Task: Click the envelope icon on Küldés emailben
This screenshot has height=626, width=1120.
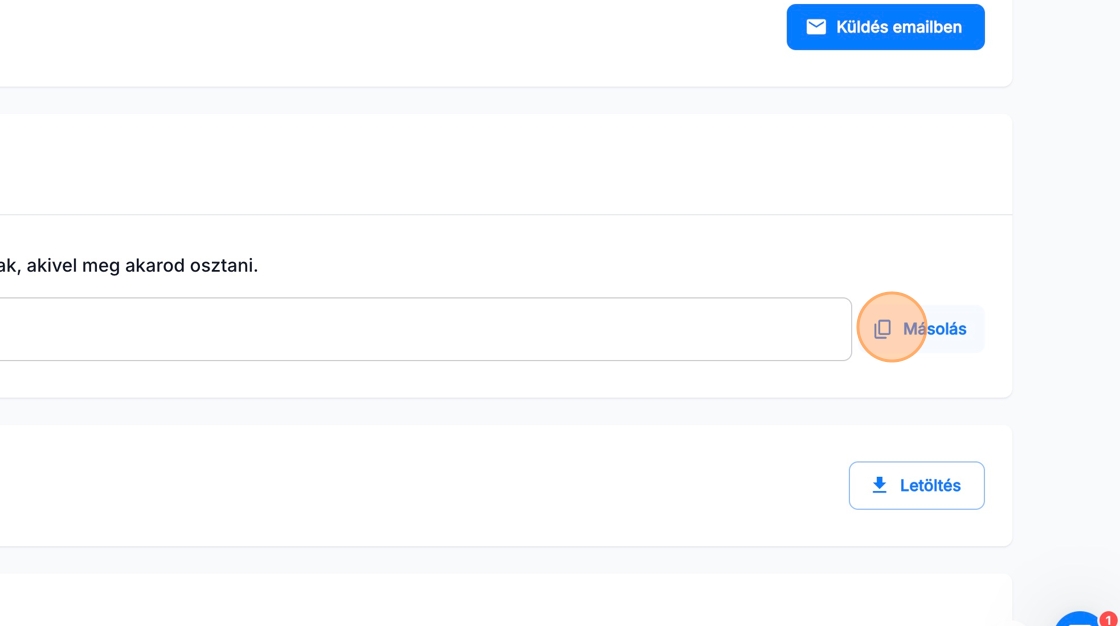Action: pyautogui.click(x=816, y=27)
